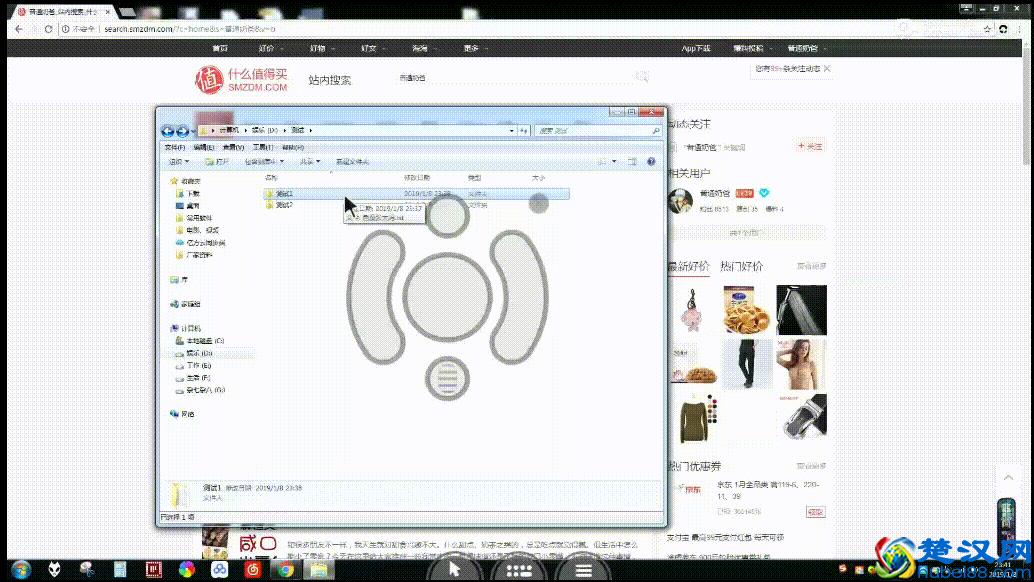
Task: Expand the view options dropdown arrow
Action: 614,161
